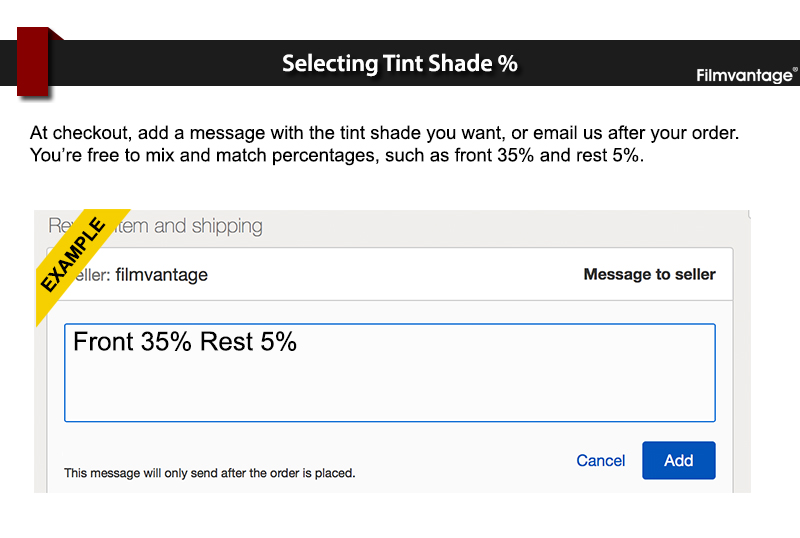
Task: Select the 'Message to seller' label
Action: pyautogui.click(x=649, y=274)
